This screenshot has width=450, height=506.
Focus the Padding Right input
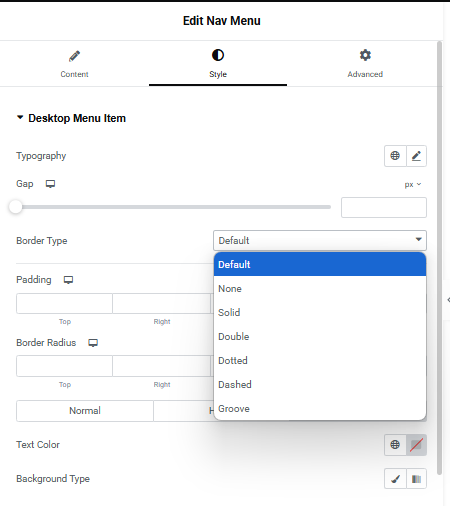[162, 303]
